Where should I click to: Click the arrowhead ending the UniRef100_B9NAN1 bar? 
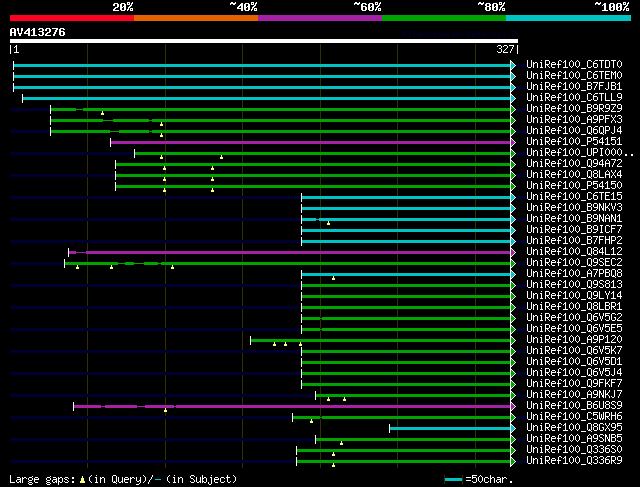[513, 219]
